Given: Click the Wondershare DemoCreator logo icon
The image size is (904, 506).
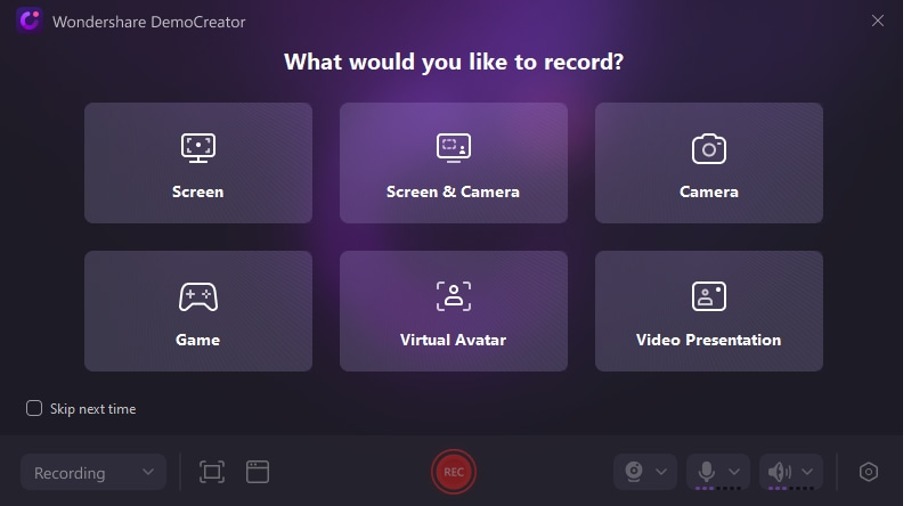Looking at the screenshot, I should tap(29, 21).
